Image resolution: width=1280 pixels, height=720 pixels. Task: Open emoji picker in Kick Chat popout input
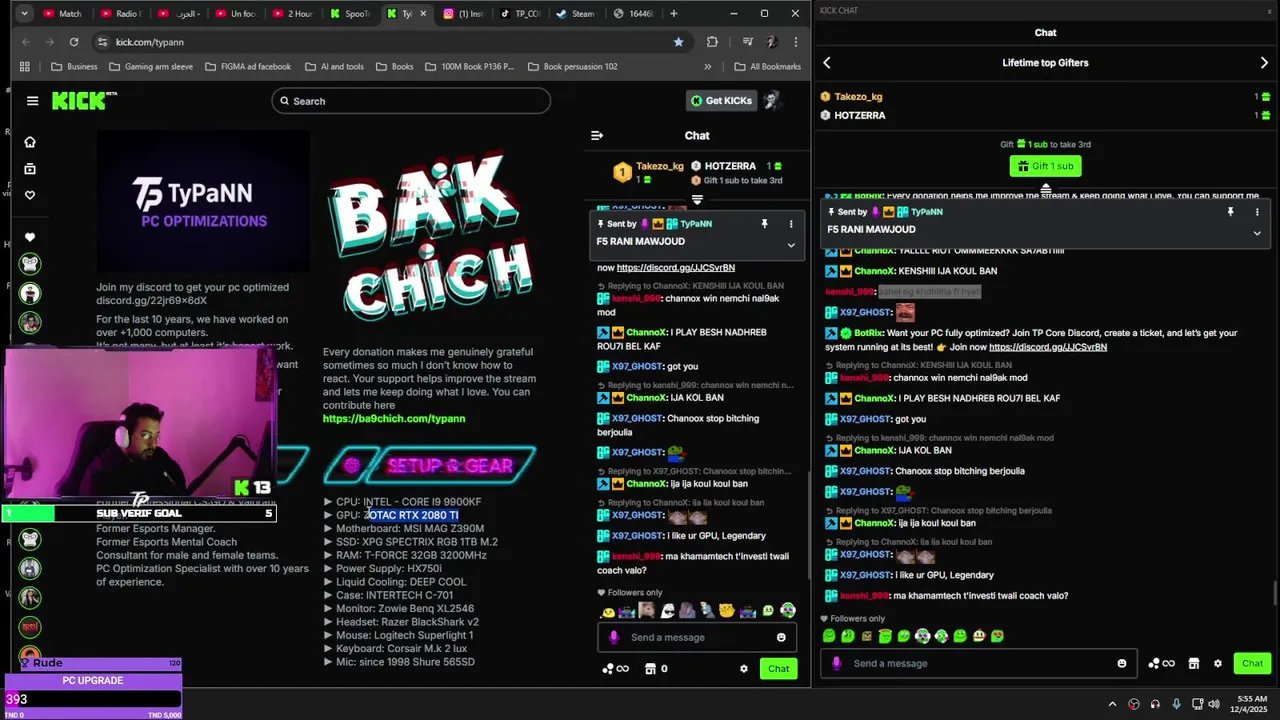click(1121, 663)
